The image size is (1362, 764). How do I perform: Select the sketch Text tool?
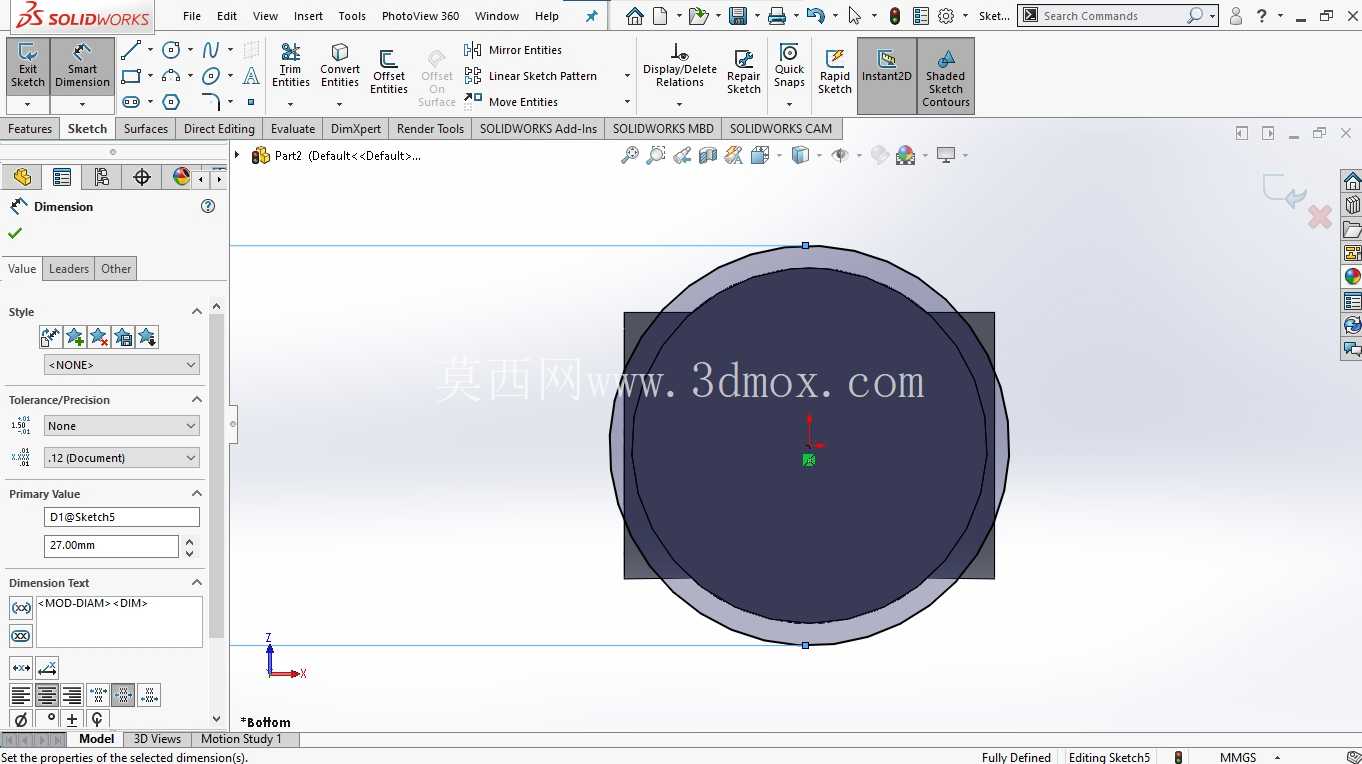251,76
